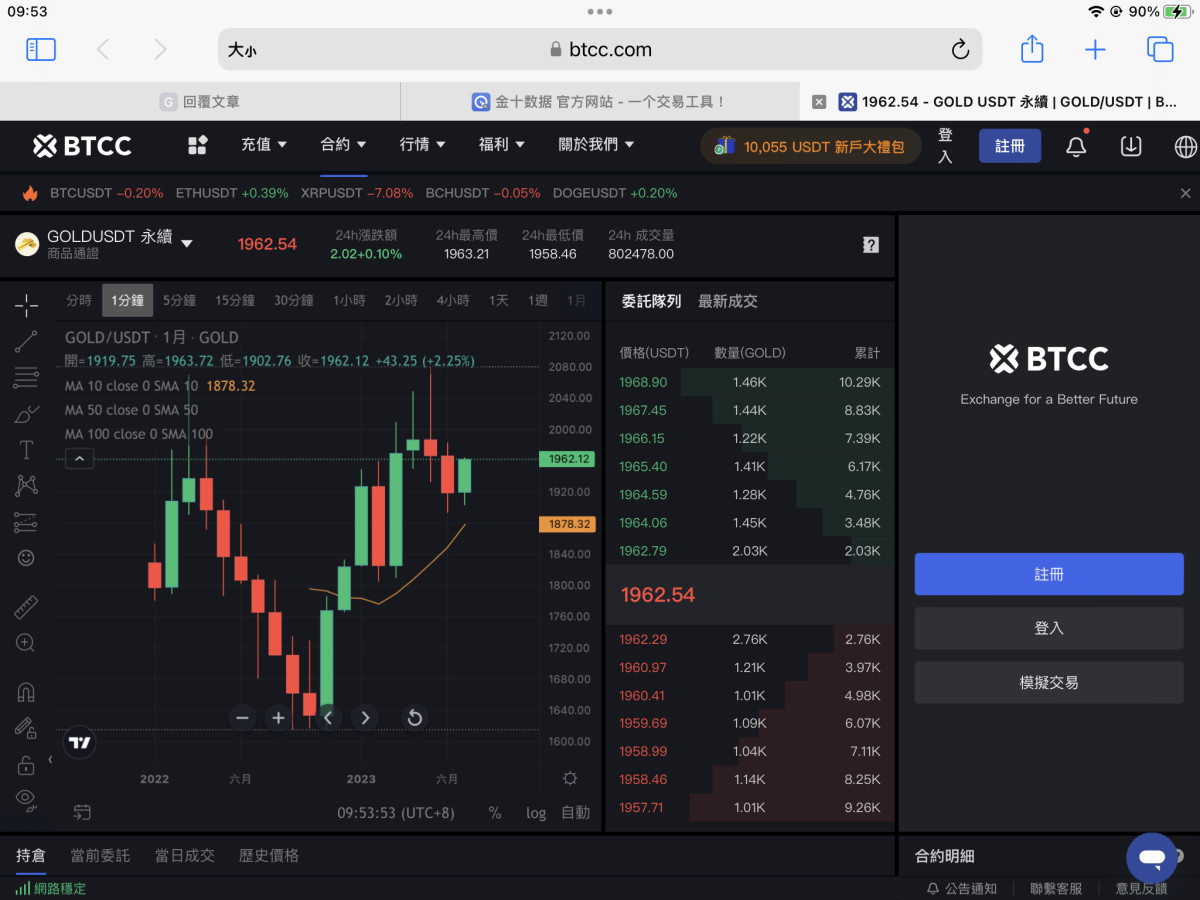Open the help question mark icon
The image size is (1200, 900).
[x=871, y=245]
